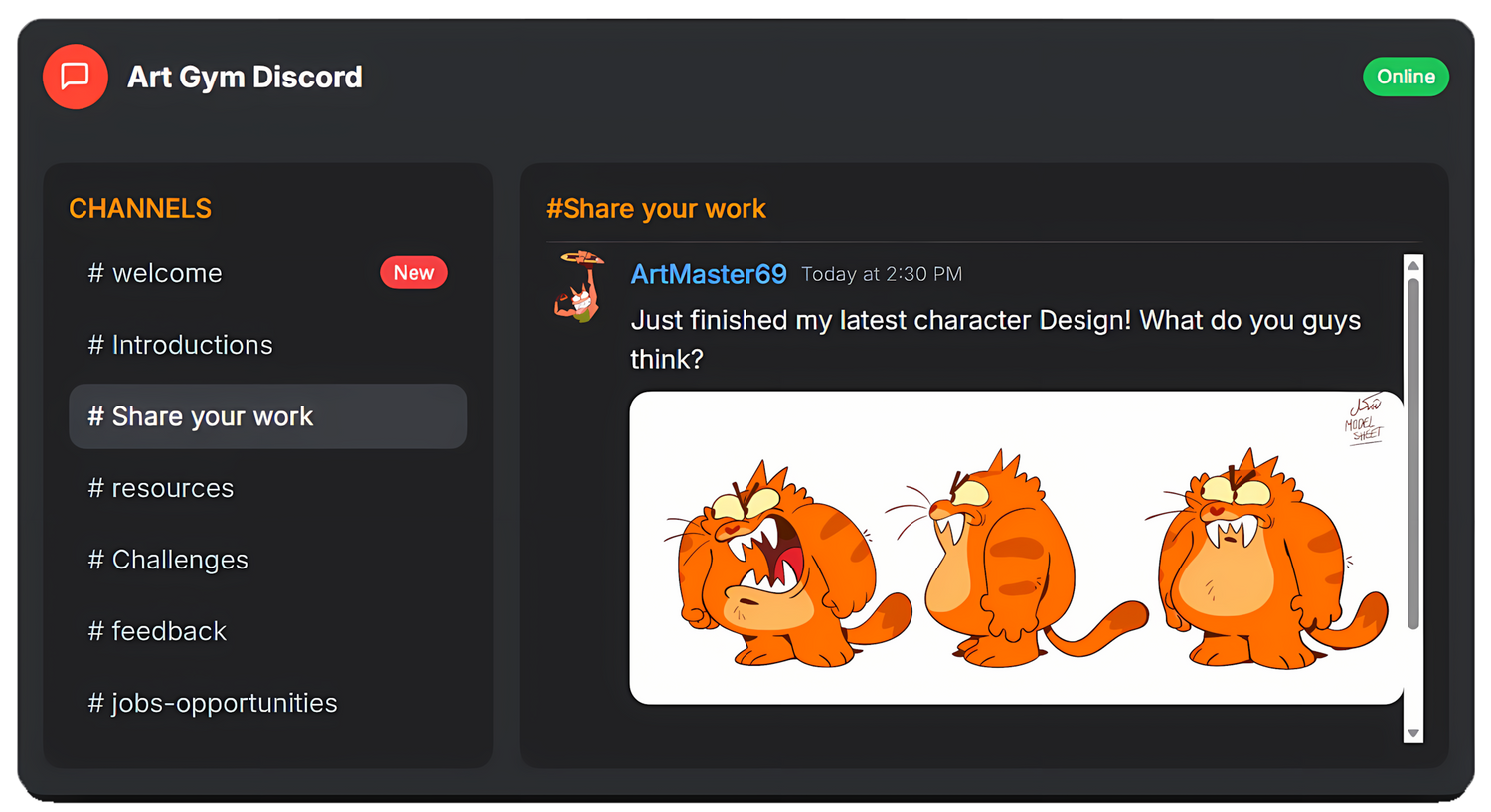Open the orange cat character design image
The height and width of the screenshot is (812, 1491).
(x=1016, y=548)
